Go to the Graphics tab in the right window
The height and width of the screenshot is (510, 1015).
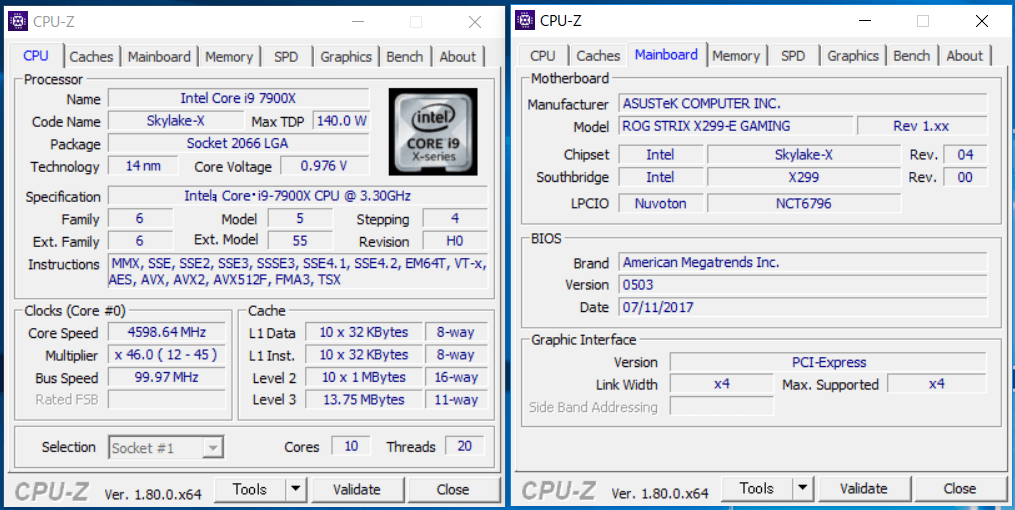coord(853,56)
